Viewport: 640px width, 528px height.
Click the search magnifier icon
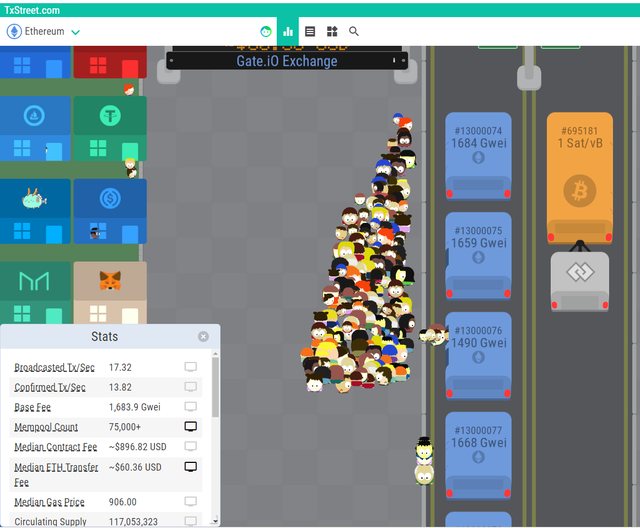pos(354,31)
